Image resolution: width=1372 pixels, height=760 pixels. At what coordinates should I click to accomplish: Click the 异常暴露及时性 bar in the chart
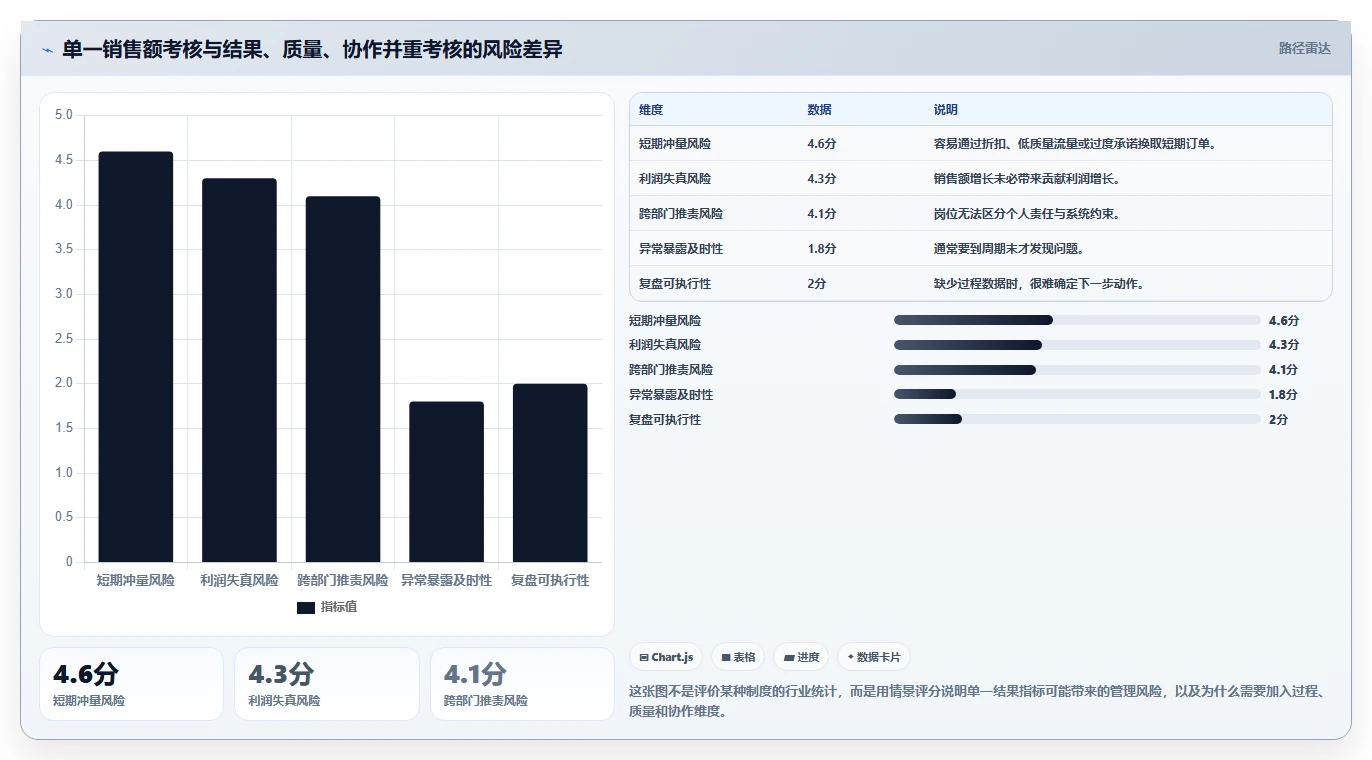click(446, 482)
